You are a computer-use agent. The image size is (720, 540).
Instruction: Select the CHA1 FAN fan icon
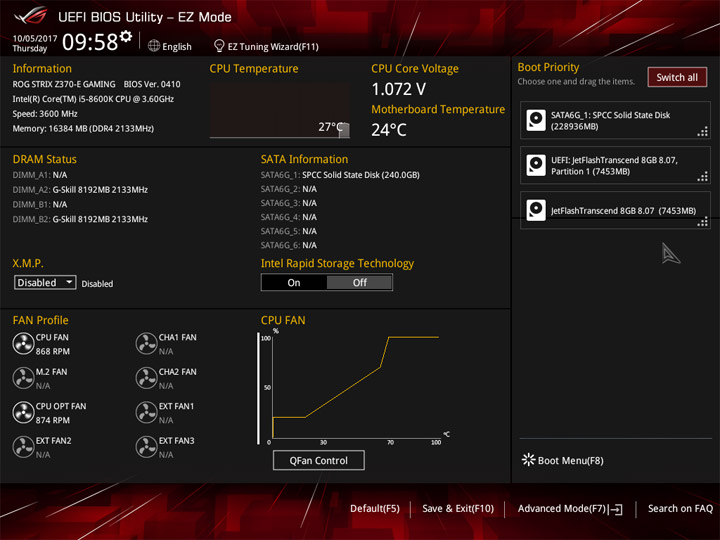click(x=146, y=344)
